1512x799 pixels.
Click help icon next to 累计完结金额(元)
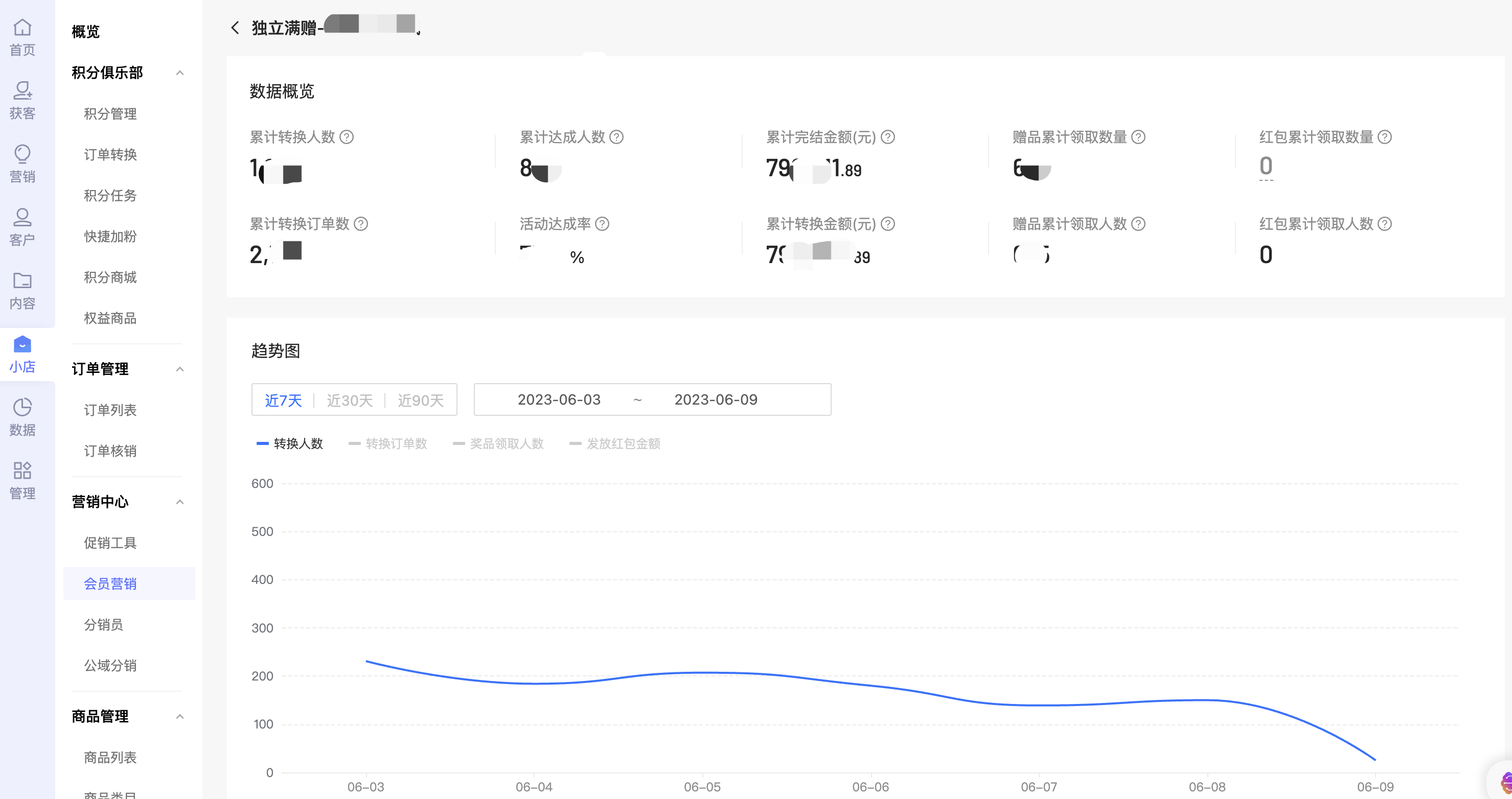point(888,137)
